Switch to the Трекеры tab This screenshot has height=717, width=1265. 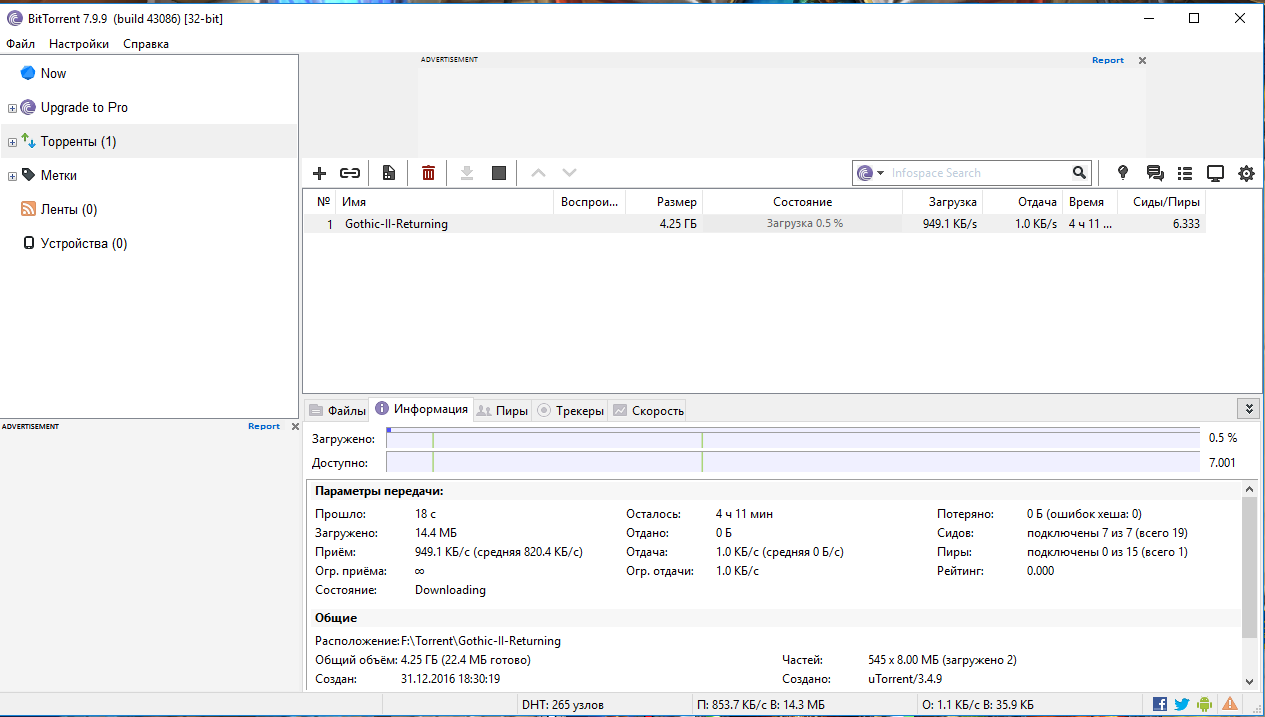click(570, 410)
